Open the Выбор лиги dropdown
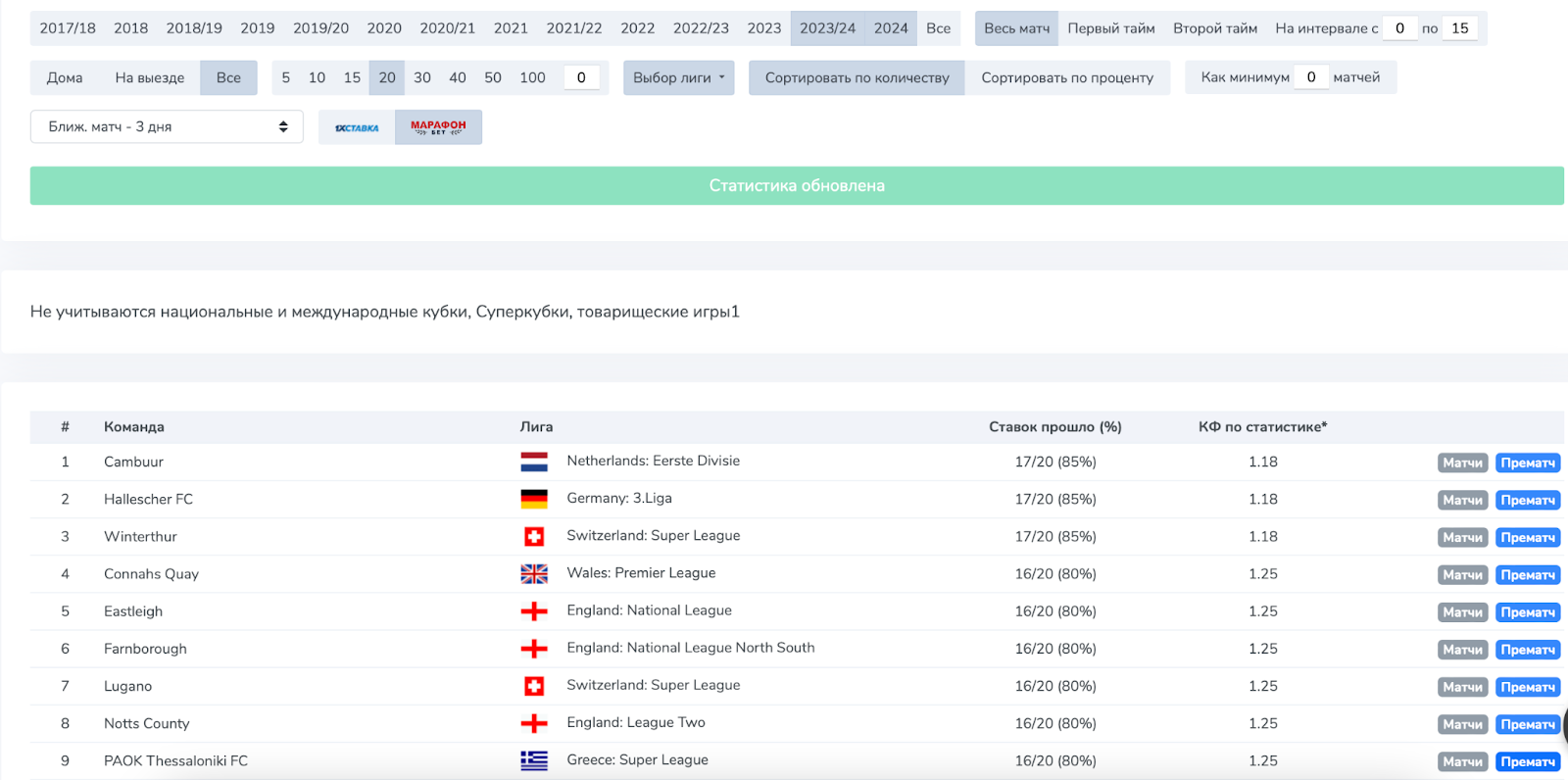This screenshot has width=1568, height=780. point(678,77)
